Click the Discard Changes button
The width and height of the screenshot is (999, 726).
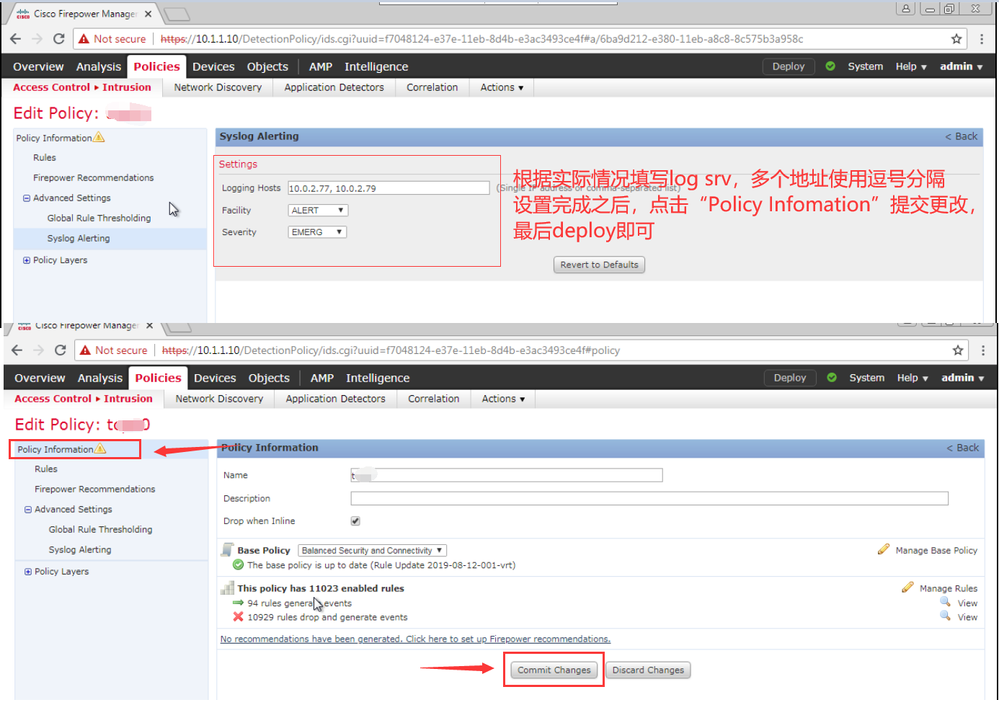648,670
